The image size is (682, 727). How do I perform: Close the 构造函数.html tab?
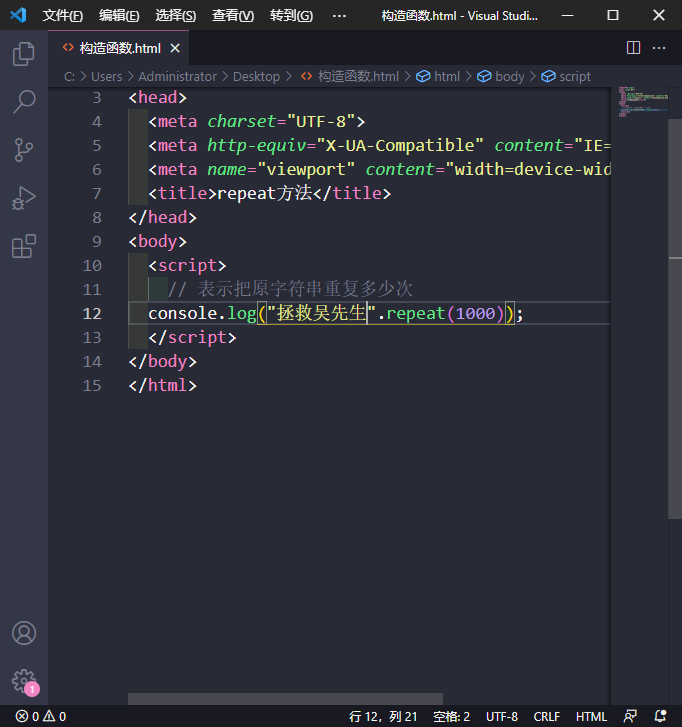[x=175, y=48]
